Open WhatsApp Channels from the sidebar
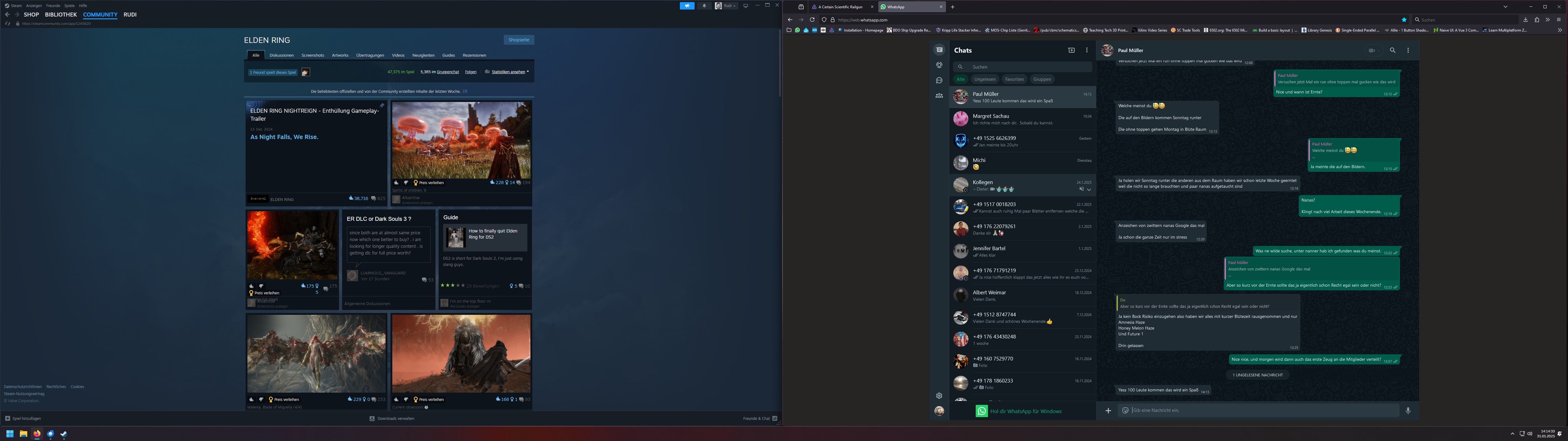The height and width of the screenshot is (441, 1568). point(939,81)
